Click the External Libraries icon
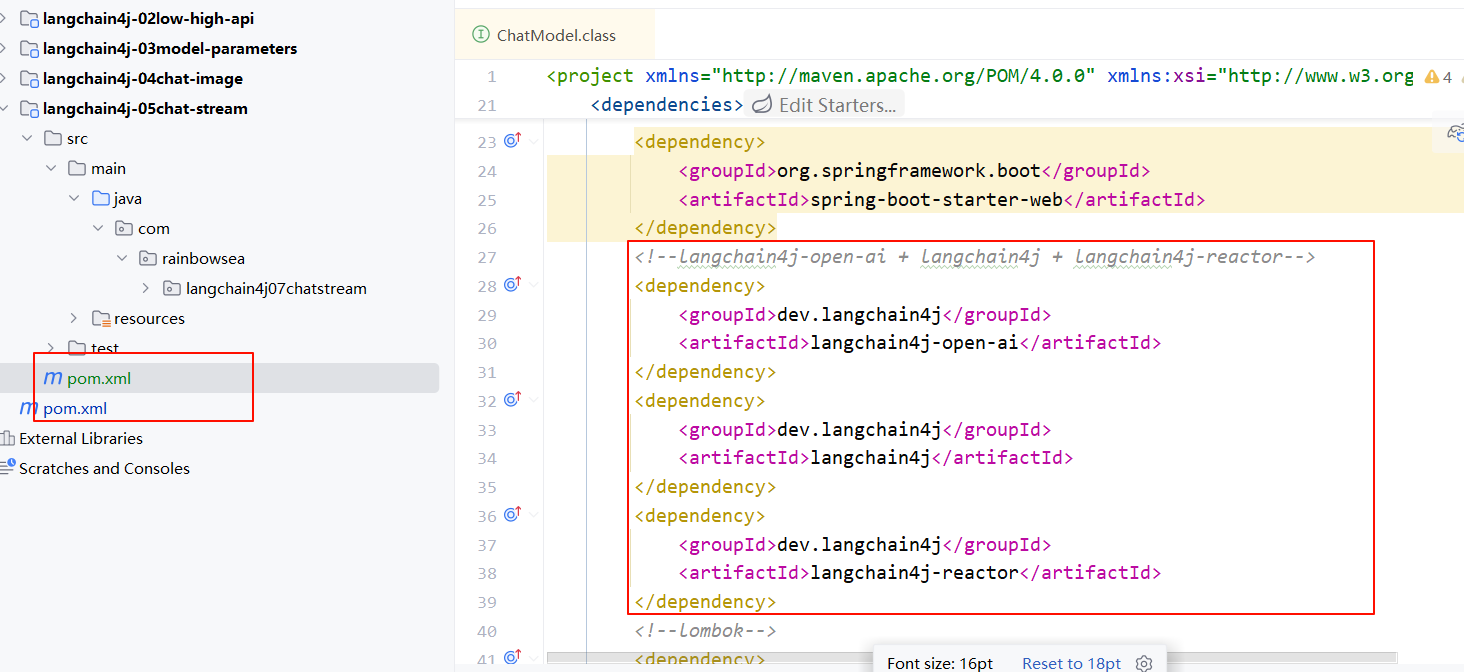1464x672 pixels. (x=8, y=439)
